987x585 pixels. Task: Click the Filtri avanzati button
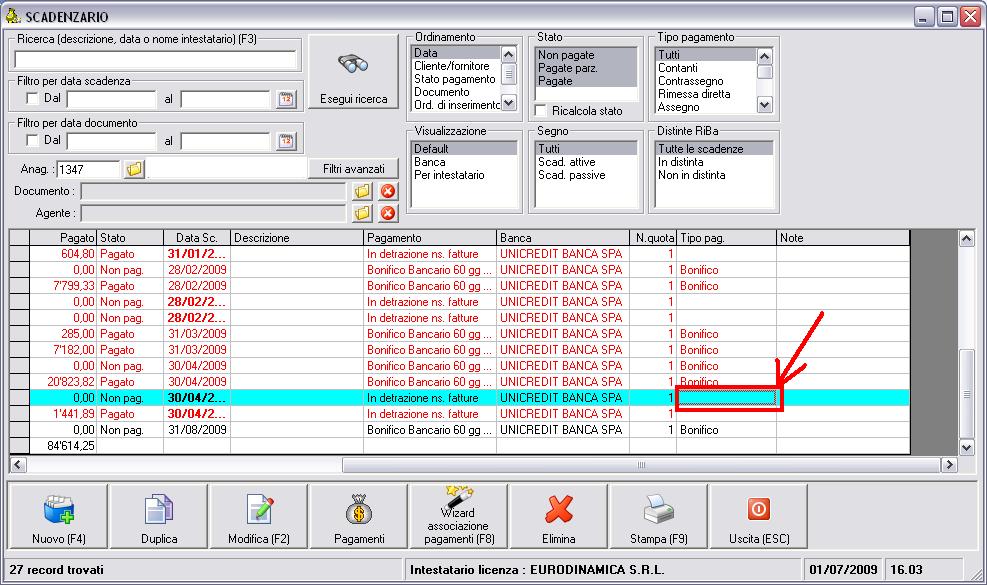353,169
